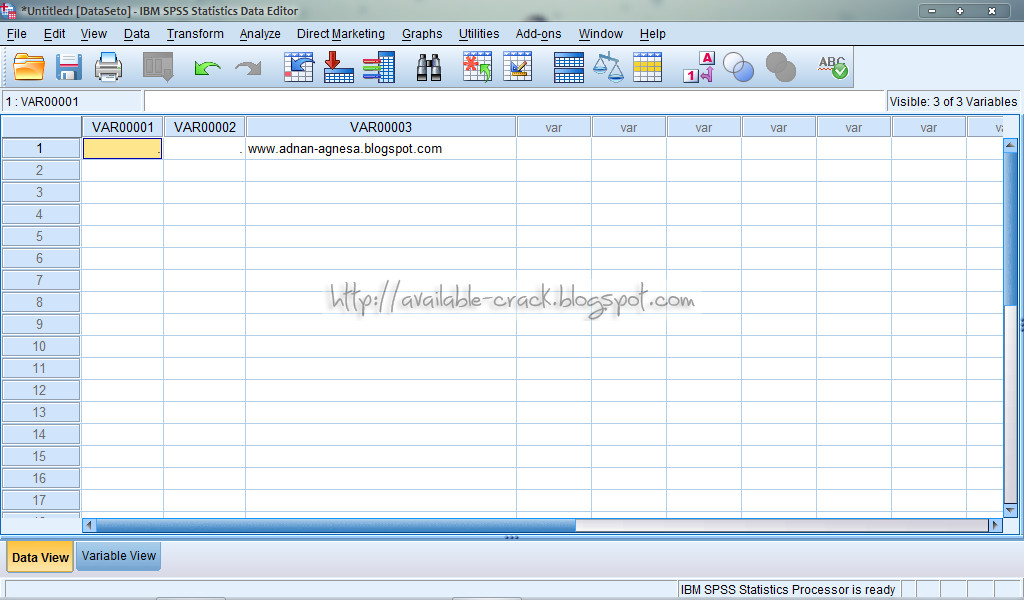1024x600 pixels.
Task: Open the Window menu
Action: pyautogui.click(x=601, y=34)
